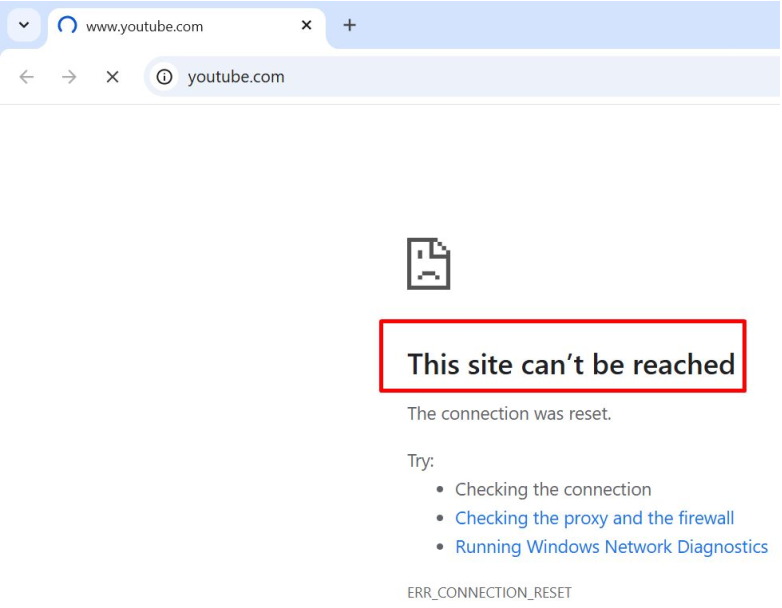
Task: Click the "Checking the connection" suggestion
Action: [x=553, y=489]
